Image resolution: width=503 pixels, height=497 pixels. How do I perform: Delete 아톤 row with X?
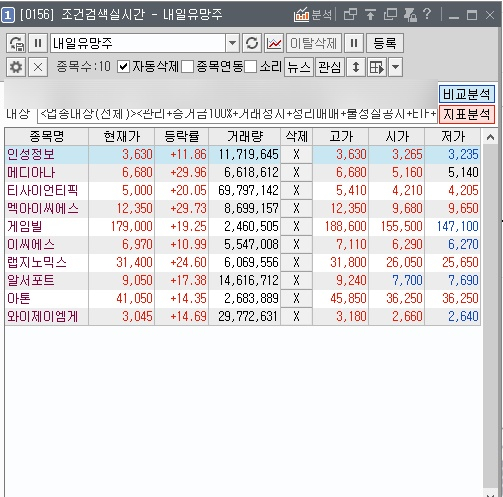coord(296,298)
